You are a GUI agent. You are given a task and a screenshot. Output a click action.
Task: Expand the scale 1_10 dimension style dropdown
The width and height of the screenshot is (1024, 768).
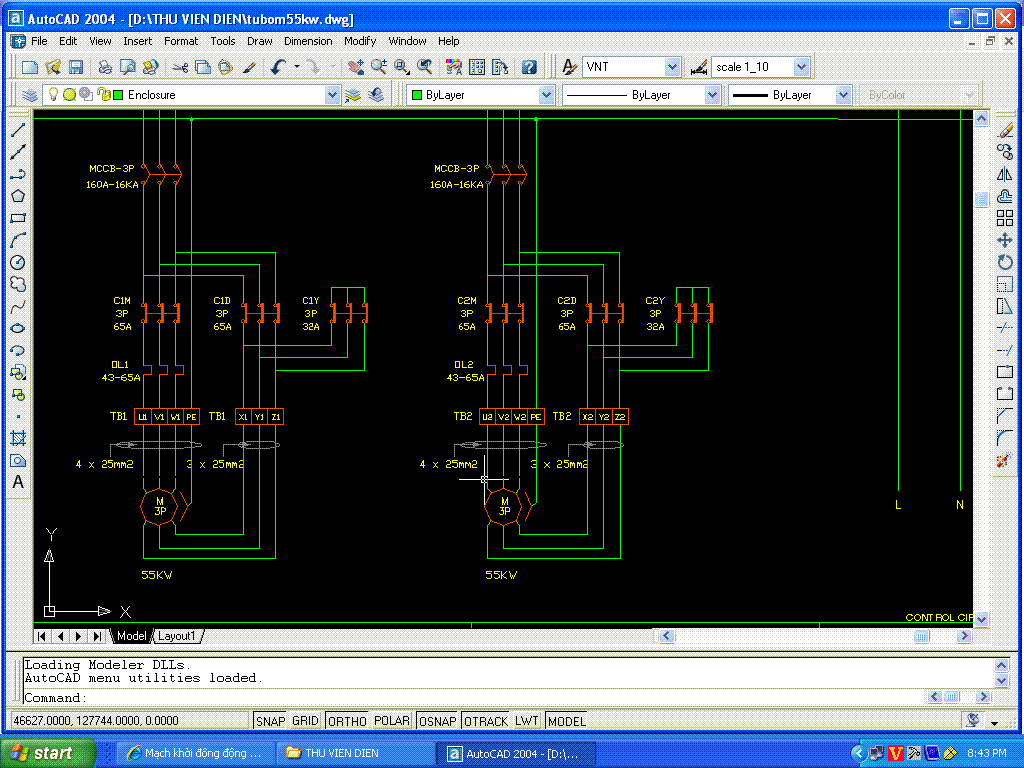tap(801, 67)
